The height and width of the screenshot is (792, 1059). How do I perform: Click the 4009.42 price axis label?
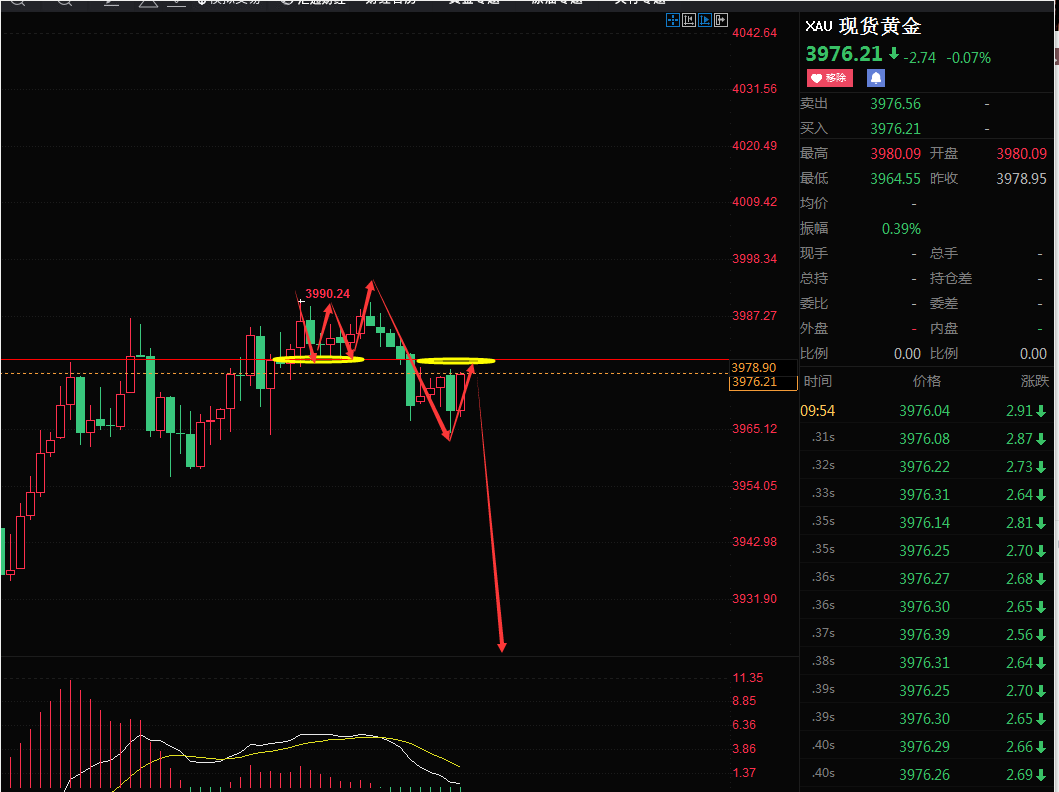754,202
